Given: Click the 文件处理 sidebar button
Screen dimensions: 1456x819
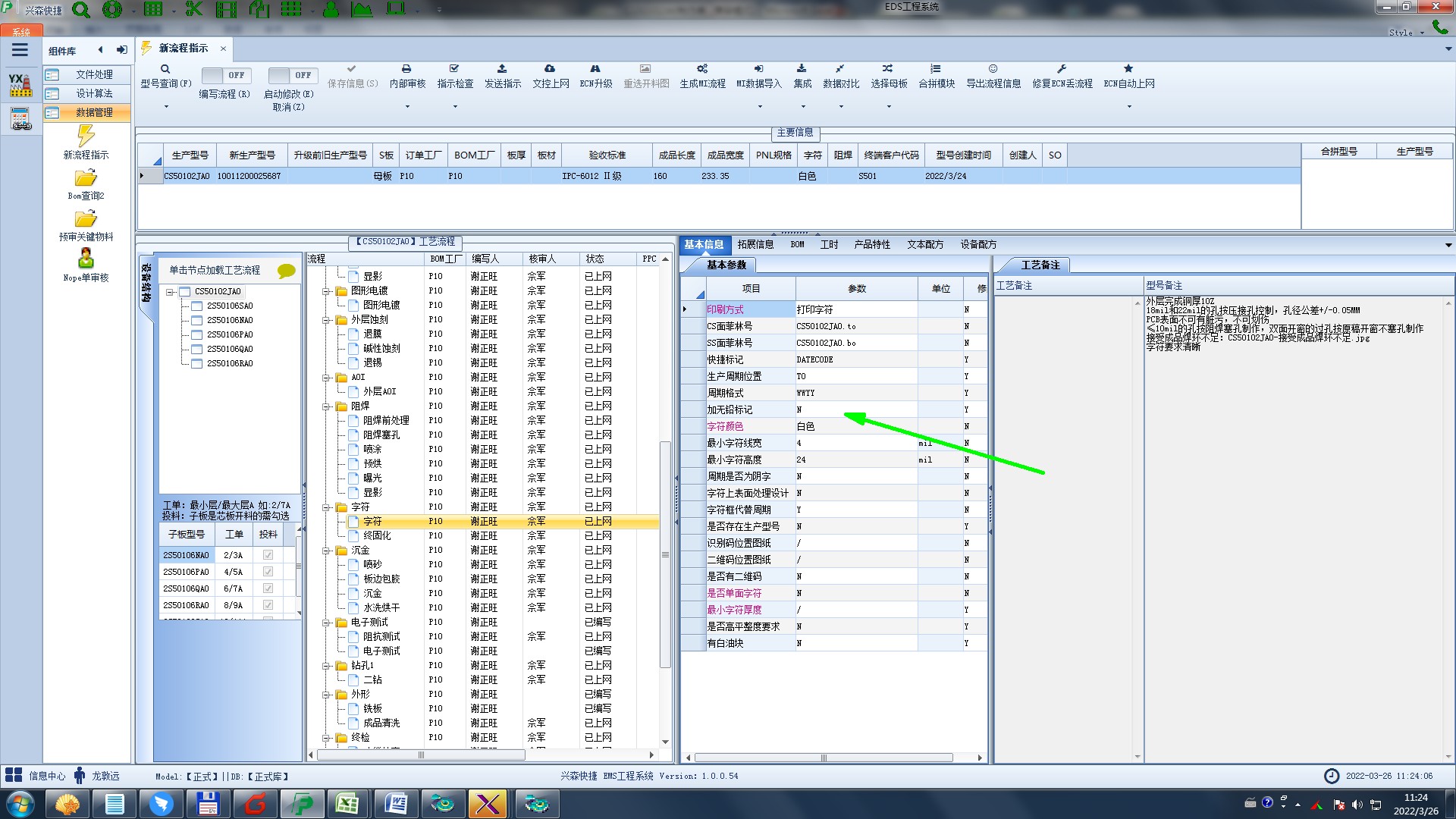Looking at the screenshot, I should click(x=93, y=74).
